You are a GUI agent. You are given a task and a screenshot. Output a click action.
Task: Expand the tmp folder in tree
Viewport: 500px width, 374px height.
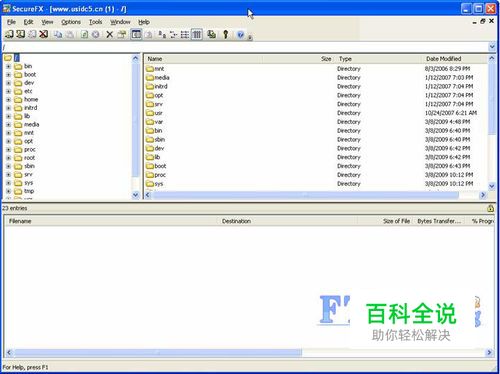point(8,191)
